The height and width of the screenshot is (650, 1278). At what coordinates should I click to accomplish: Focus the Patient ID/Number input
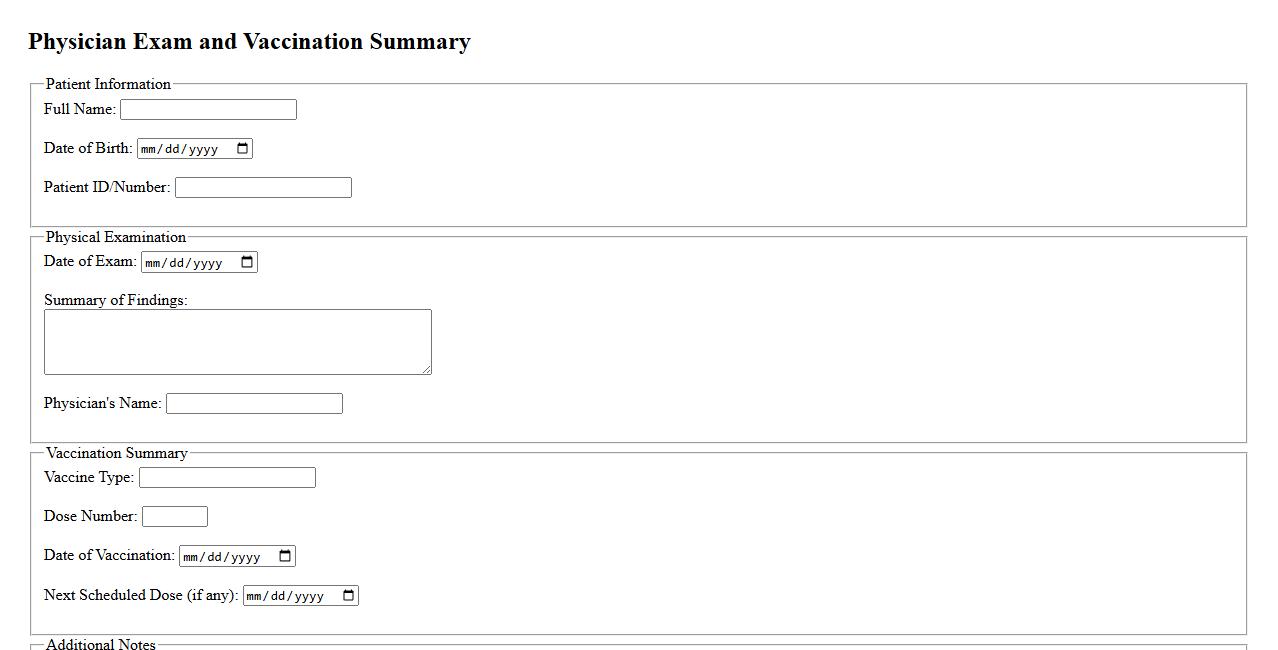(x=263, y=188)
